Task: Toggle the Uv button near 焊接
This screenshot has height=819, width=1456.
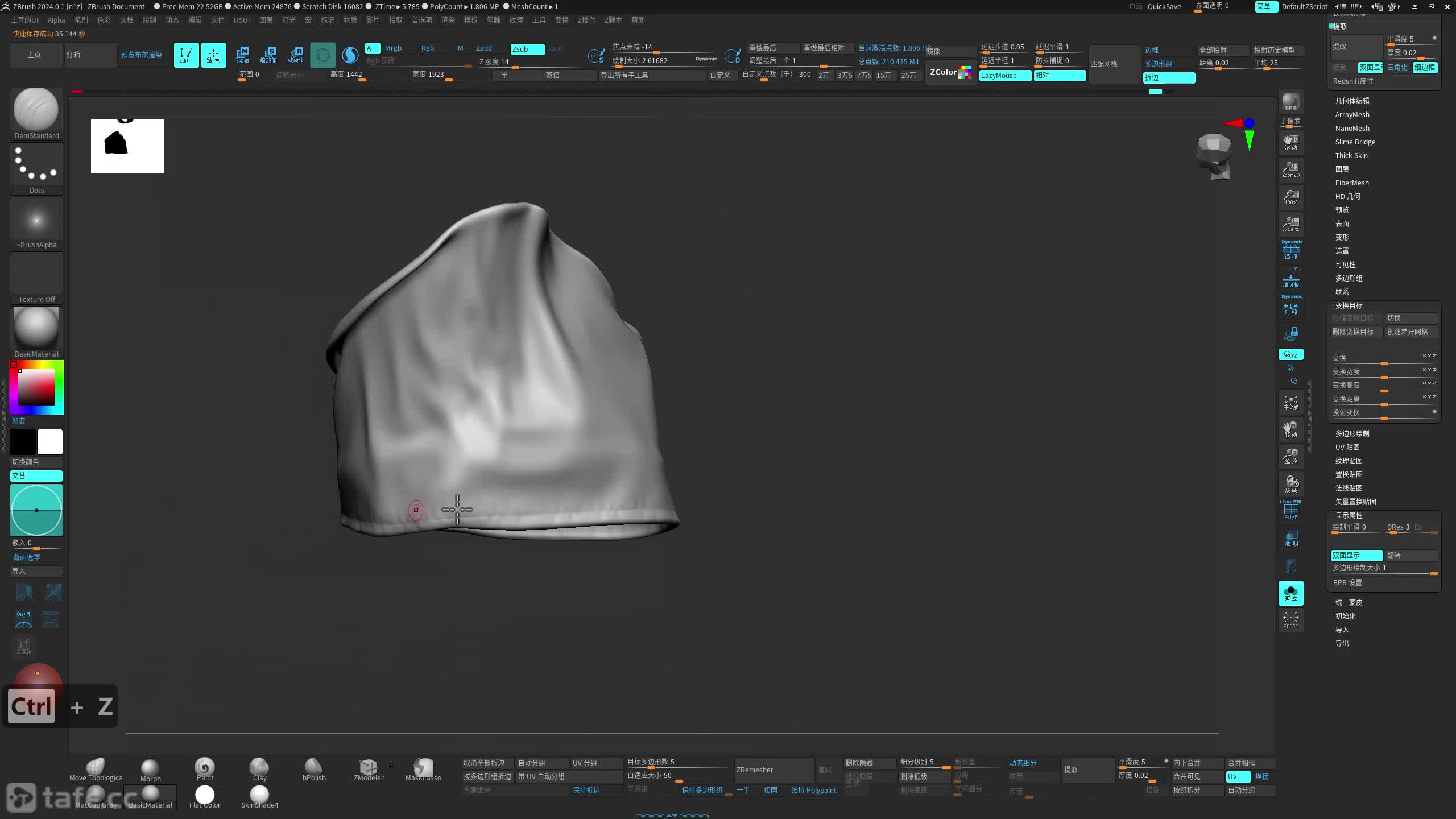Action: coord(1238,776)
